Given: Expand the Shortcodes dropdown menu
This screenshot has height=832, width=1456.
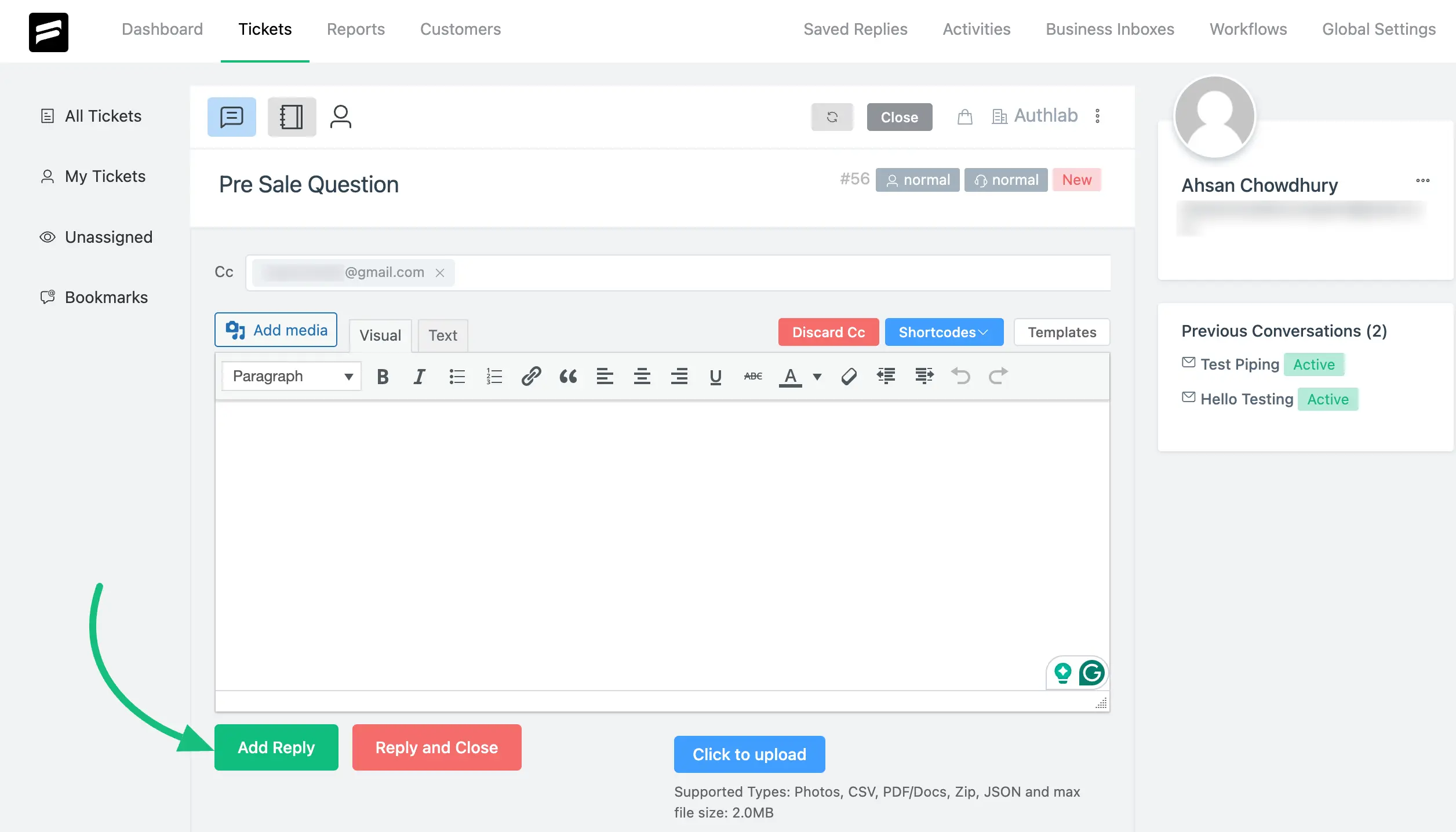Looking at the screenshot, I should [x=944, y=331].
